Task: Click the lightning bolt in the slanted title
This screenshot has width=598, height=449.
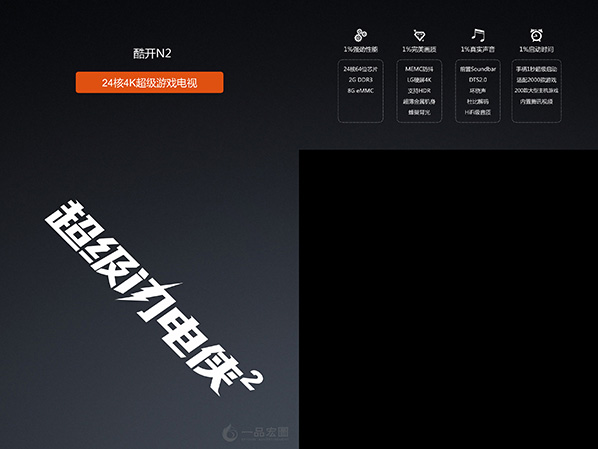Action: (x=150, y=292)
